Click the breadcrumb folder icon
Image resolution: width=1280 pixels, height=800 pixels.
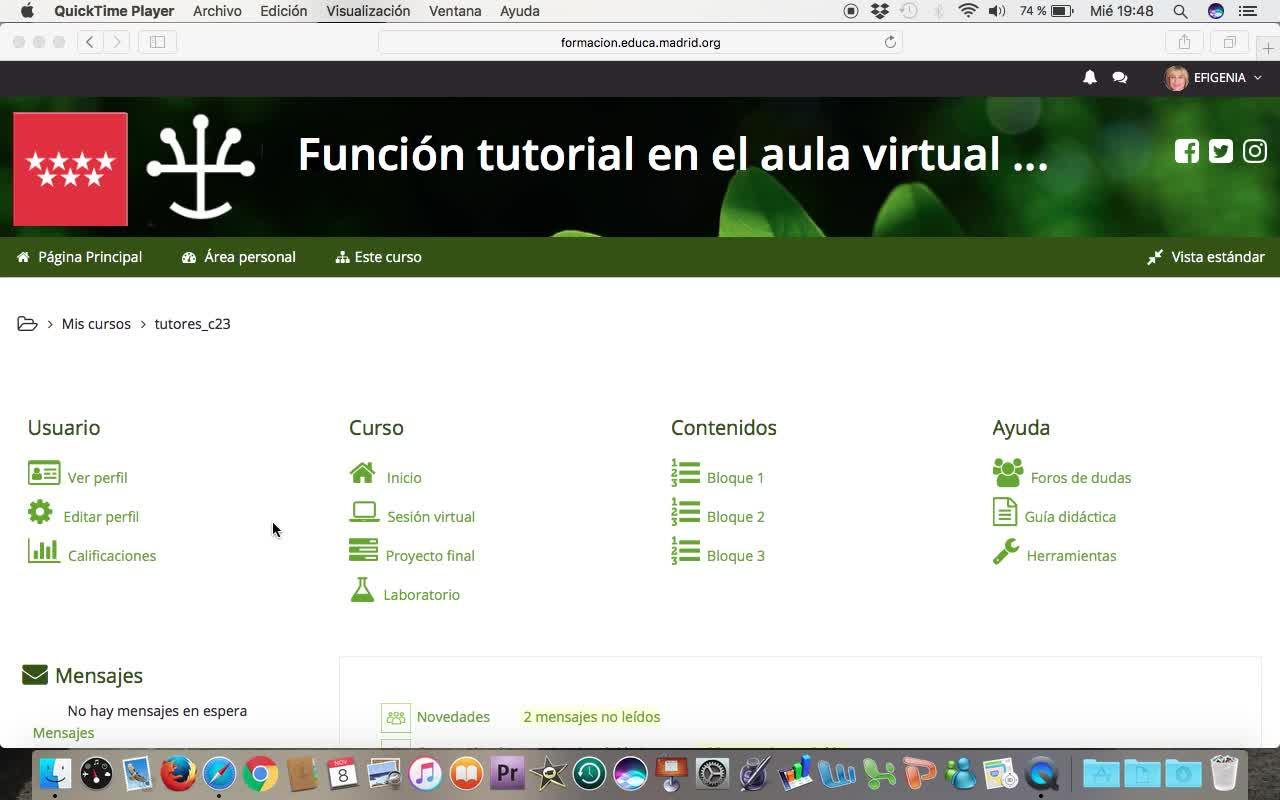[28, 324]
